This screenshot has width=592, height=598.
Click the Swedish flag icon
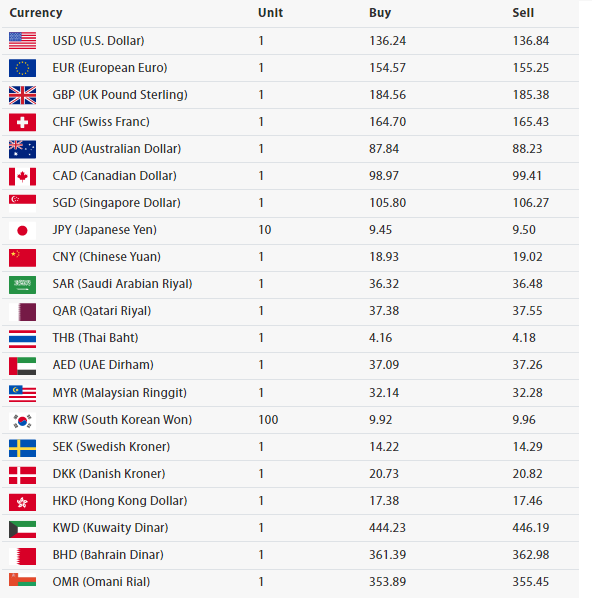[23, 448]
